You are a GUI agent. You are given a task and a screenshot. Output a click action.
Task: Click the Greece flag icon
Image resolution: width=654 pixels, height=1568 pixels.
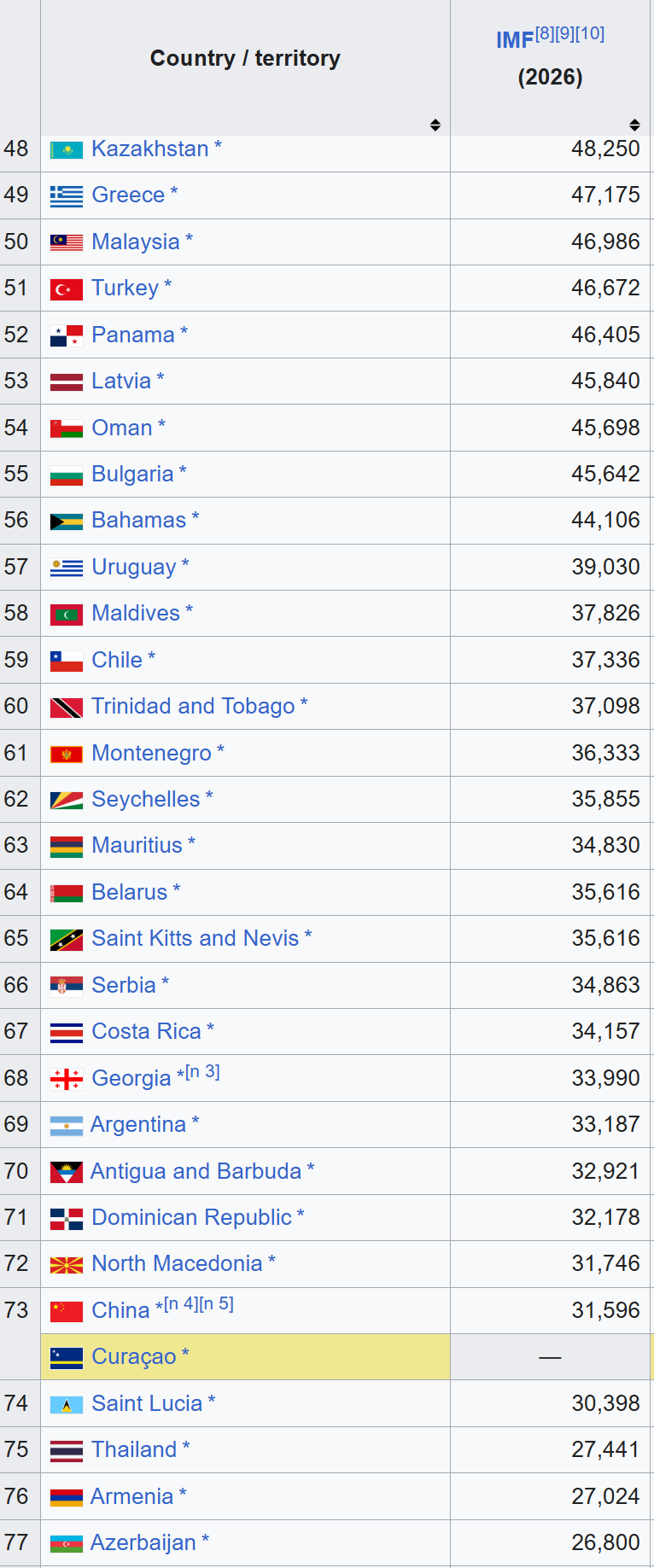click(67, 196)
